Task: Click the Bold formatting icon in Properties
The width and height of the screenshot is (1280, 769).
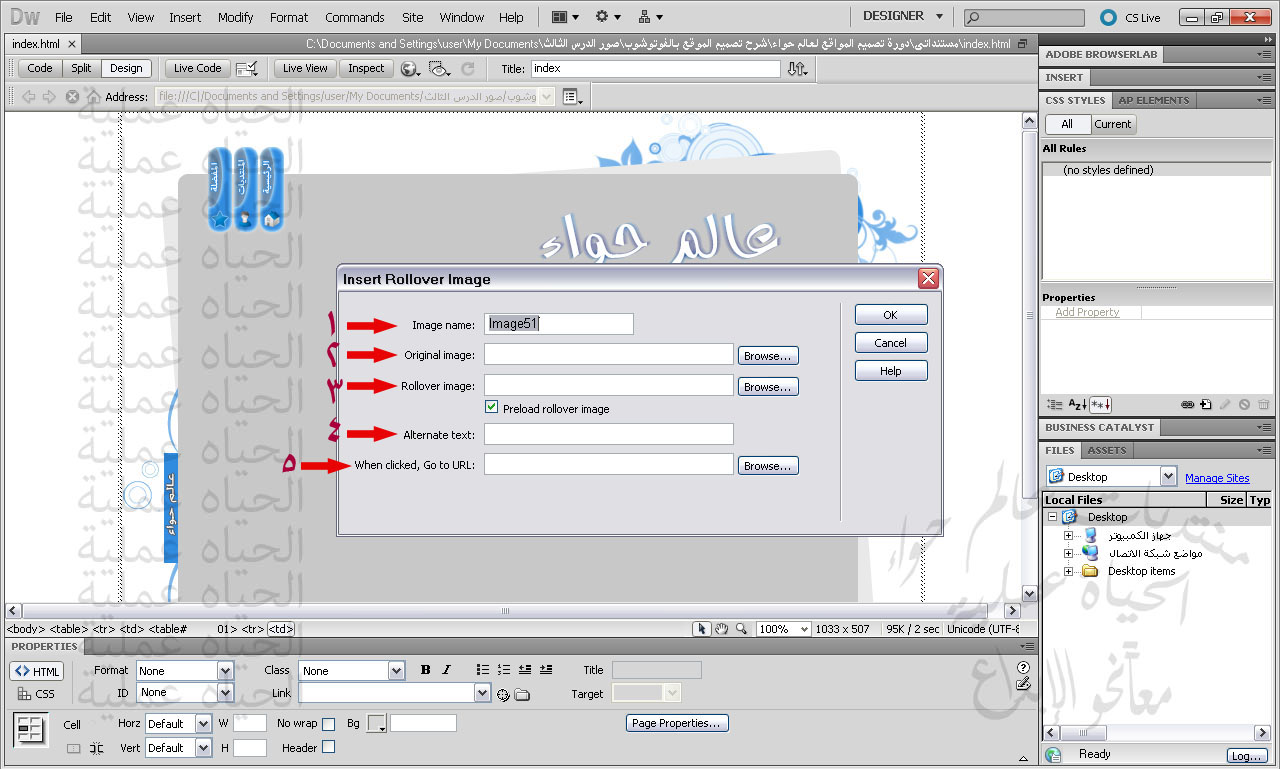Action: 425,670
